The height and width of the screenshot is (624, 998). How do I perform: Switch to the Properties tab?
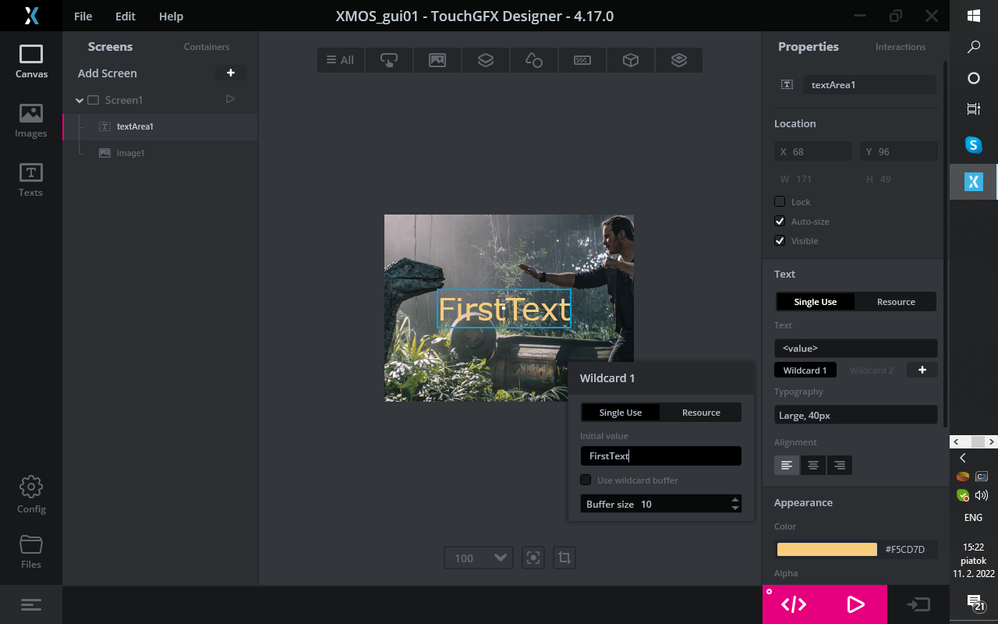[808, 46]
